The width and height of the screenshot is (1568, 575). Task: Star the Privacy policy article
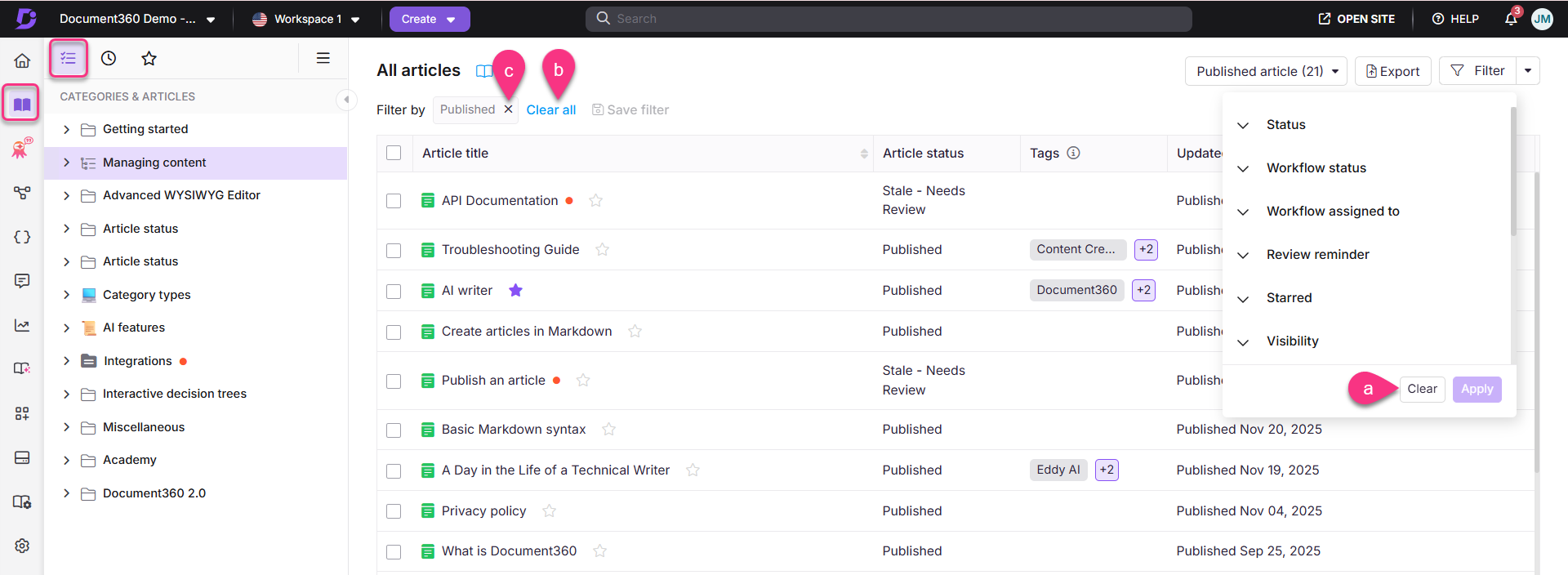550,510
